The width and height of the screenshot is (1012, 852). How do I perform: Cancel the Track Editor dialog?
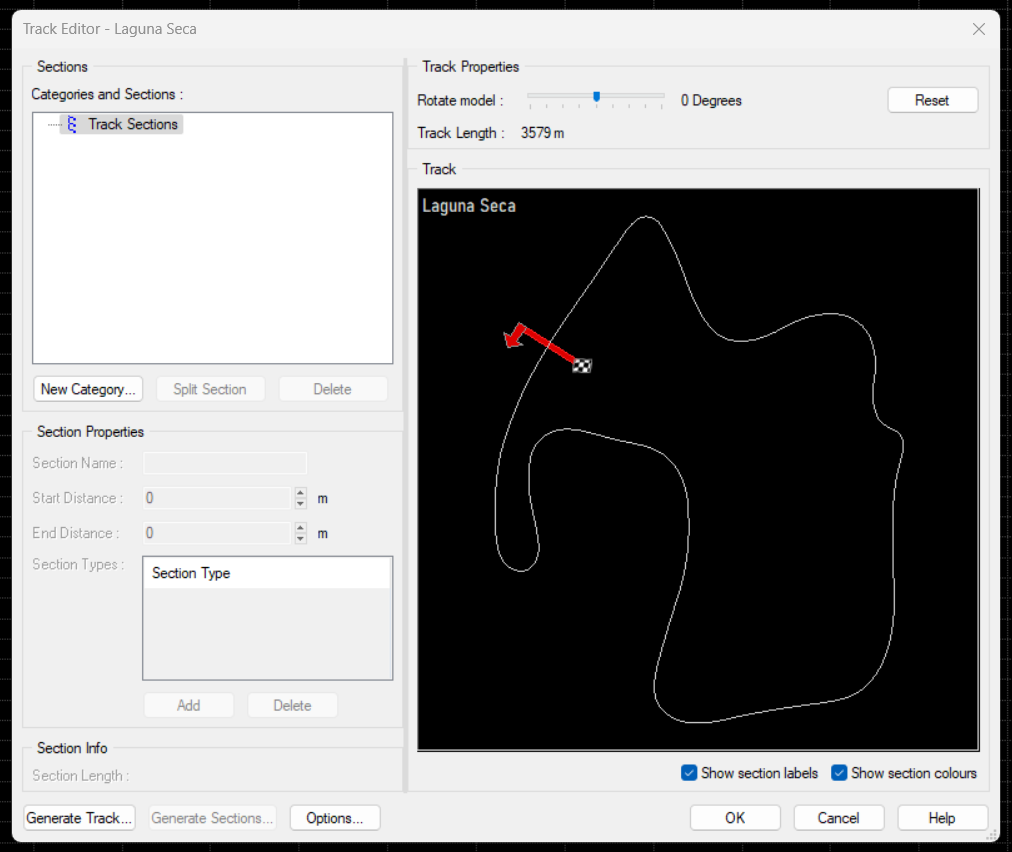838,818
